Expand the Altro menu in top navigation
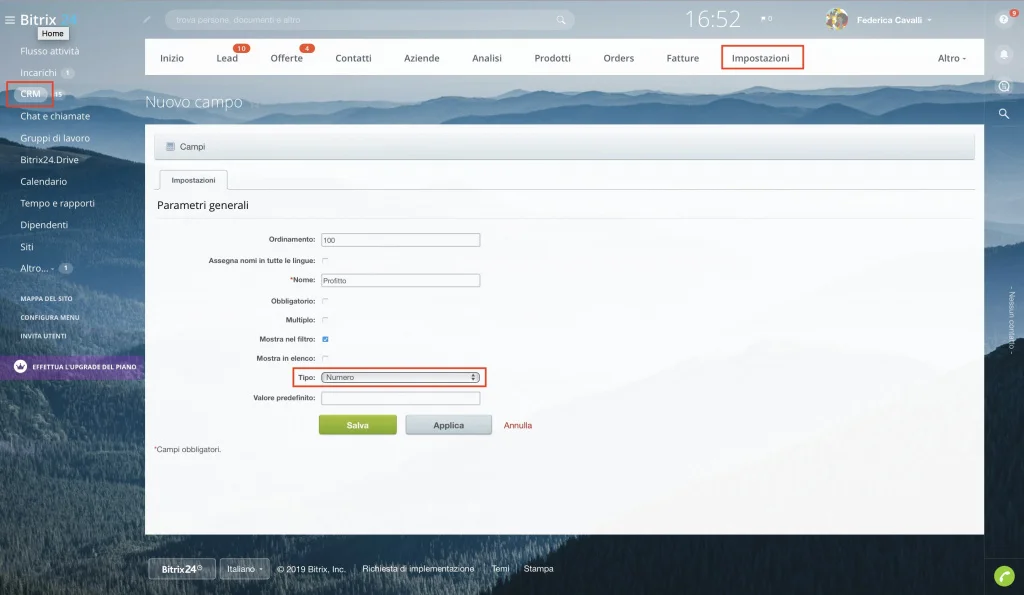 (952, 58)
